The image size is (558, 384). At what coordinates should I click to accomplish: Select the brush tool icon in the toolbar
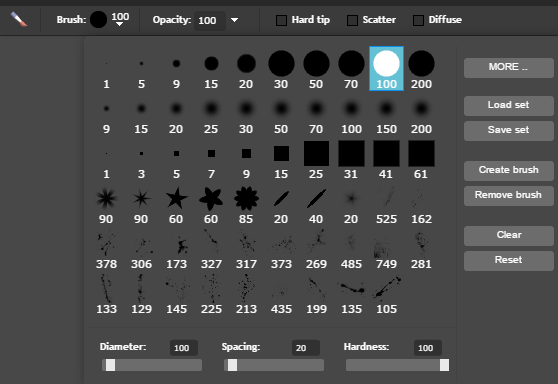click(x=19, y=19)
